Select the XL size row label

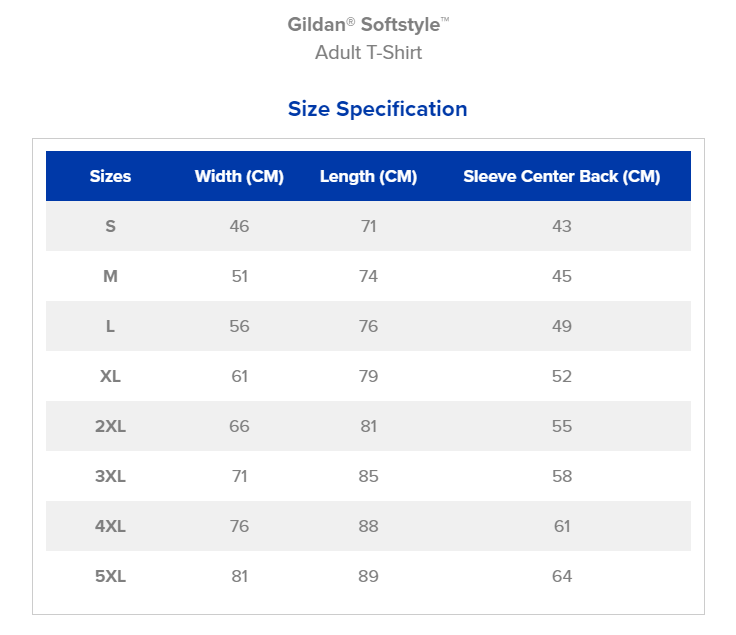[x=110, y=376]
